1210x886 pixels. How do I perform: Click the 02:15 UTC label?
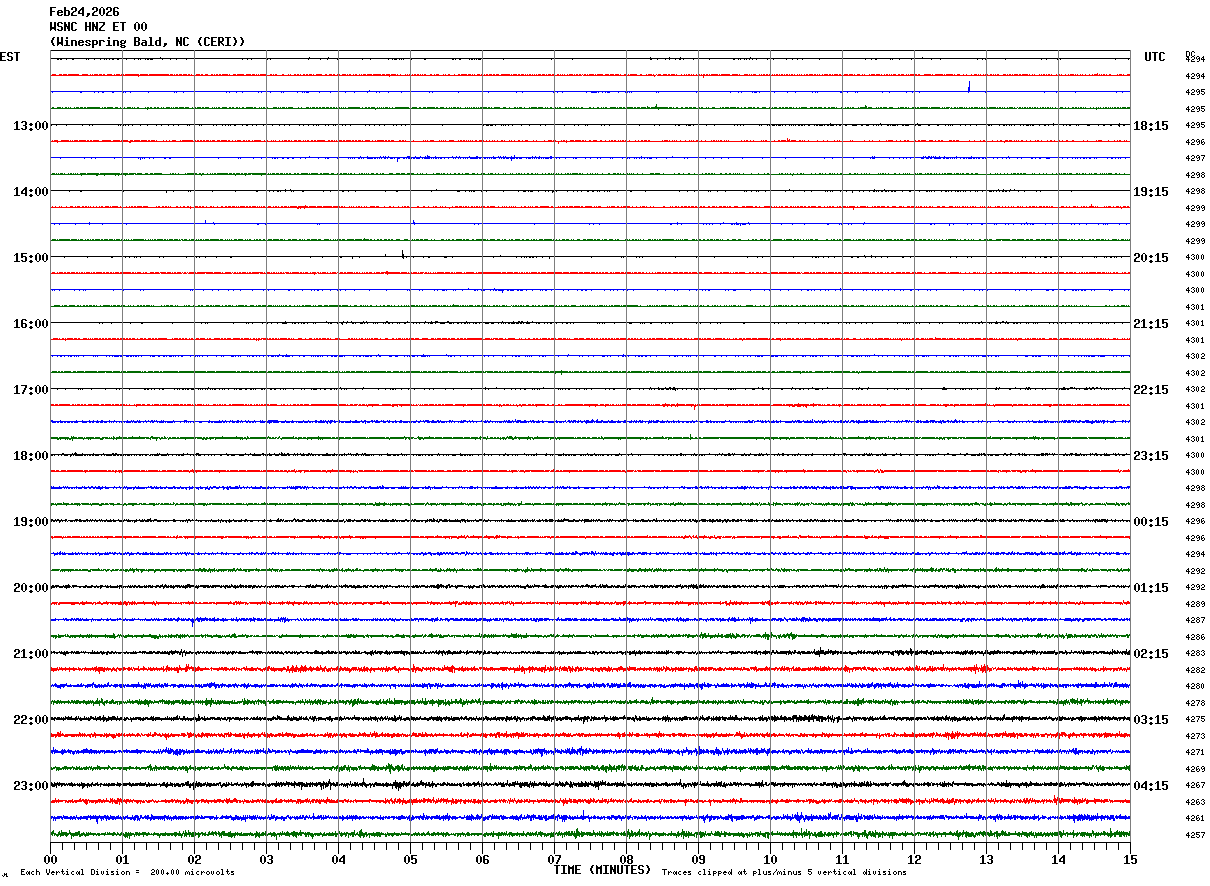coord(1151,654)
